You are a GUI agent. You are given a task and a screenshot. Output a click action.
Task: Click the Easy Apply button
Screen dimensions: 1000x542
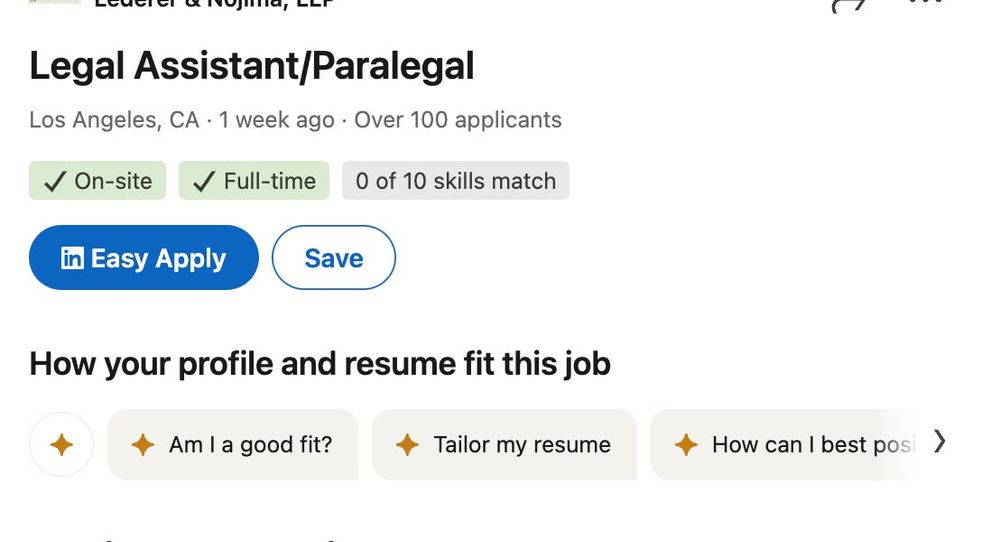tap(143, 258)
